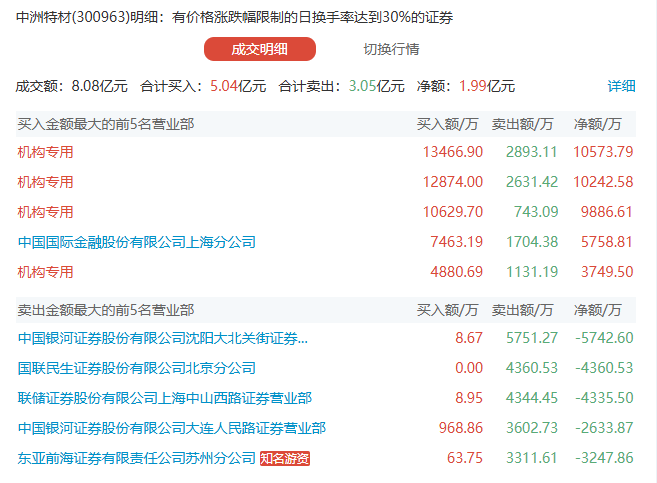Switch to the 切换行情 tab
Viewport: 657px width, 483px height.
(391, 49)
